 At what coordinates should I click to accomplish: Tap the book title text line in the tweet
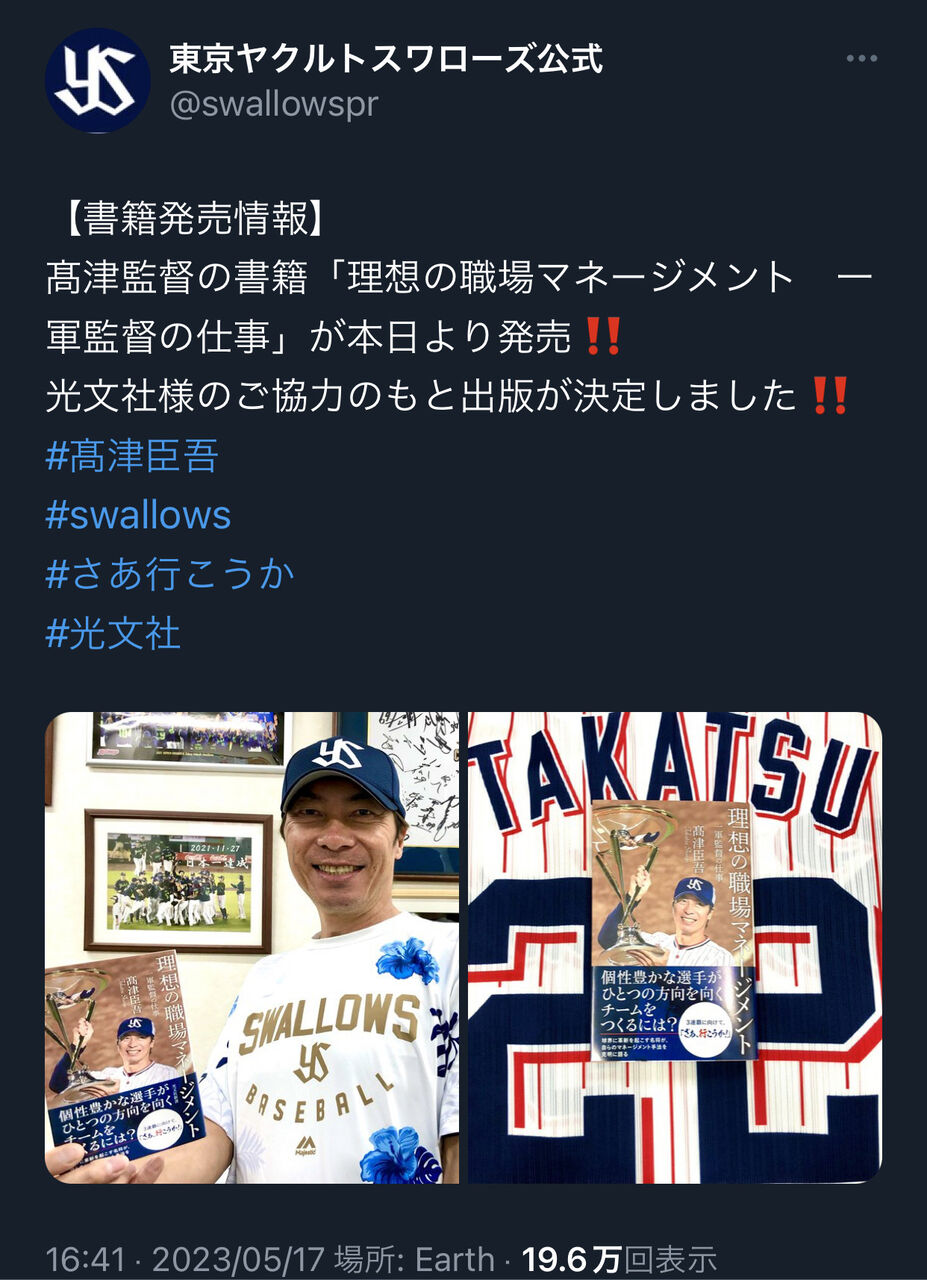pyautogui.click(x=458, y=308)
